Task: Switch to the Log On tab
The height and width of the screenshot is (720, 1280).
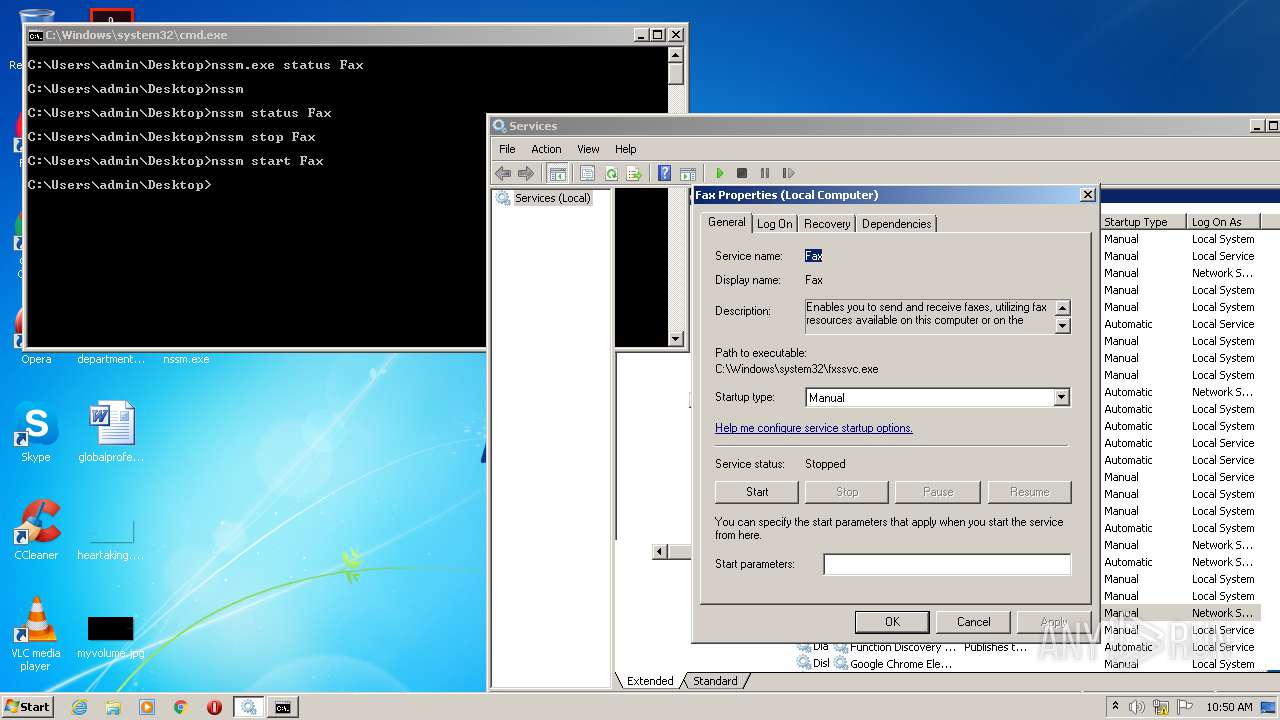Action: 774,224
